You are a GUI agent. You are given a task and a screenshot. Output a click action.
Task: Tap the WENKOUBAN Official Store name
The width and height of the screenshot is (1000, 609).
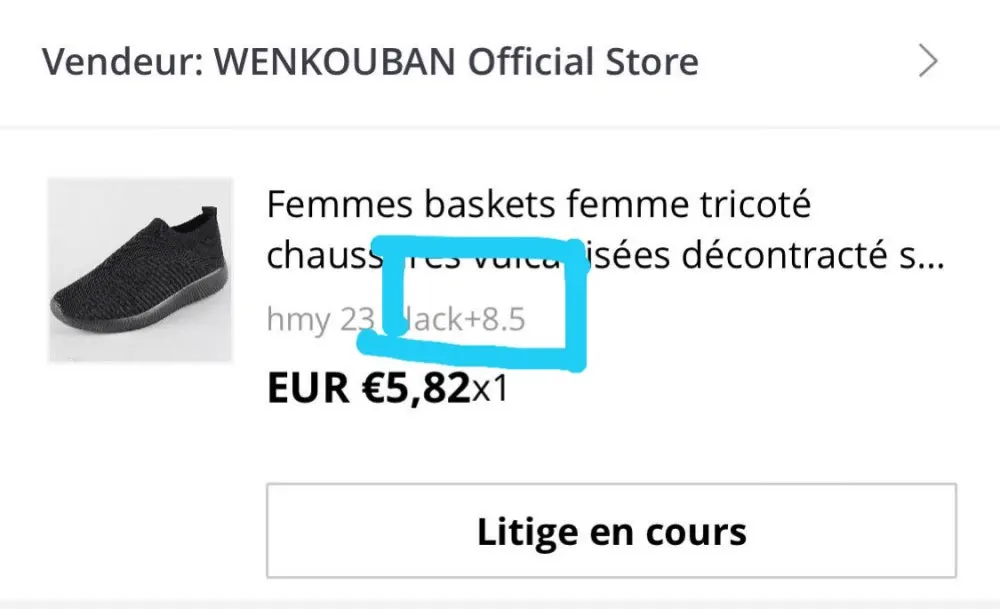point(456,62)
